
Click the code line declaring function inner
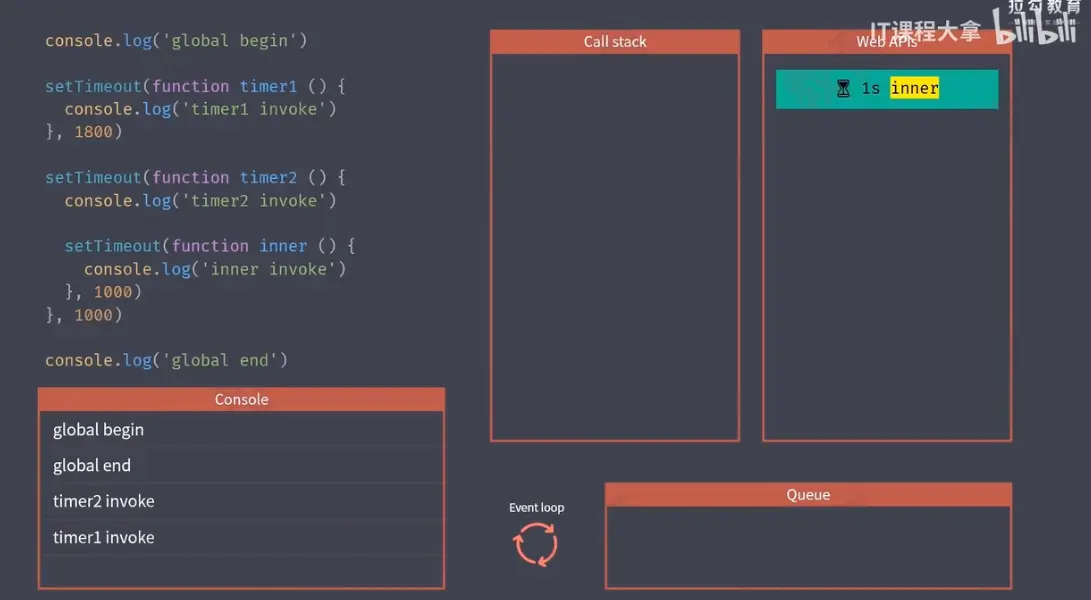(x=210, y=246)
